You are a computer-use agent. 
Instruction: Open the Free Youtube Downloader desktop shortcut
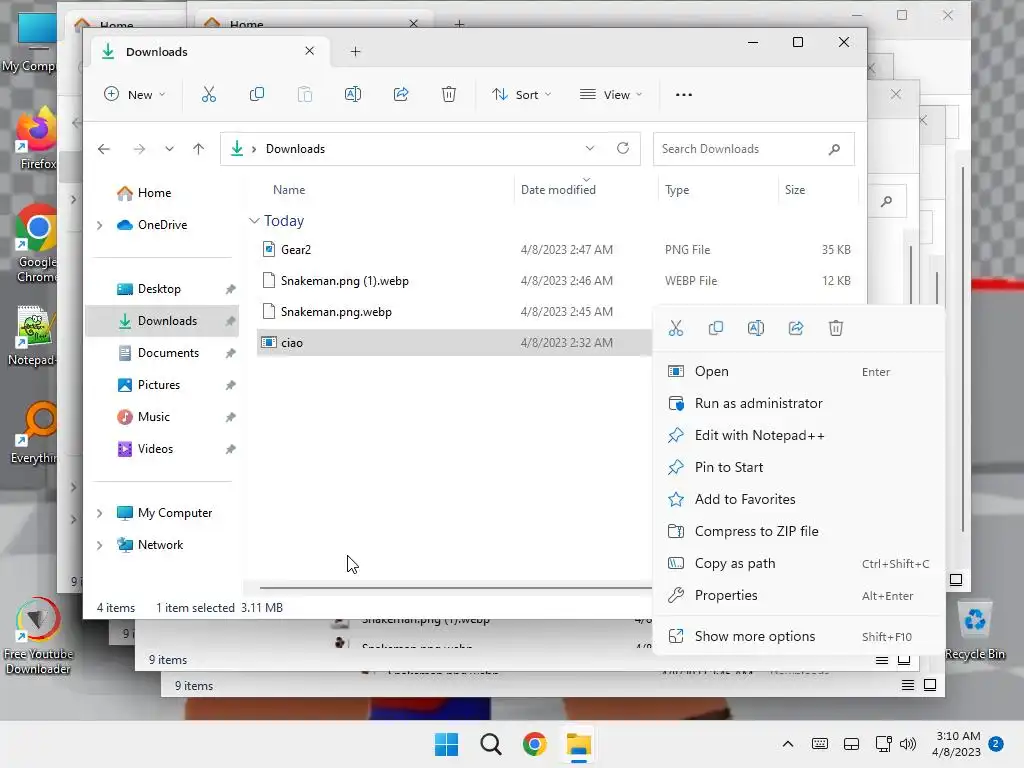[38, 635]
